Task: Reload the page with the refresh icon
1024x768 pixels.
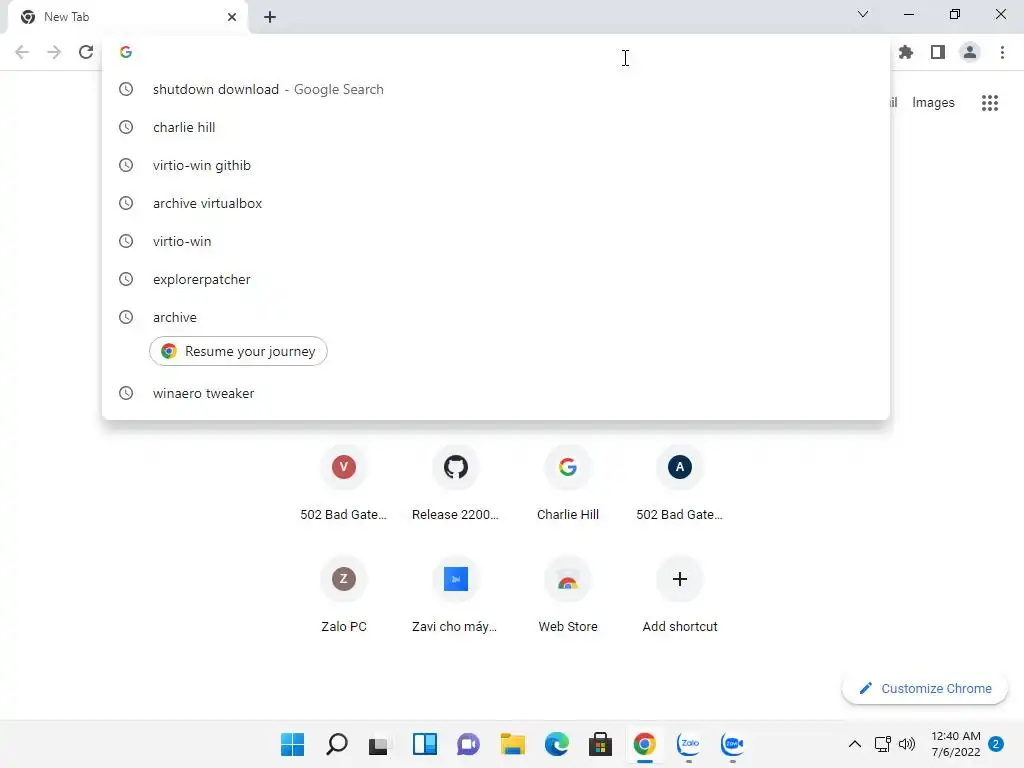Action: [x=86, y=52]
